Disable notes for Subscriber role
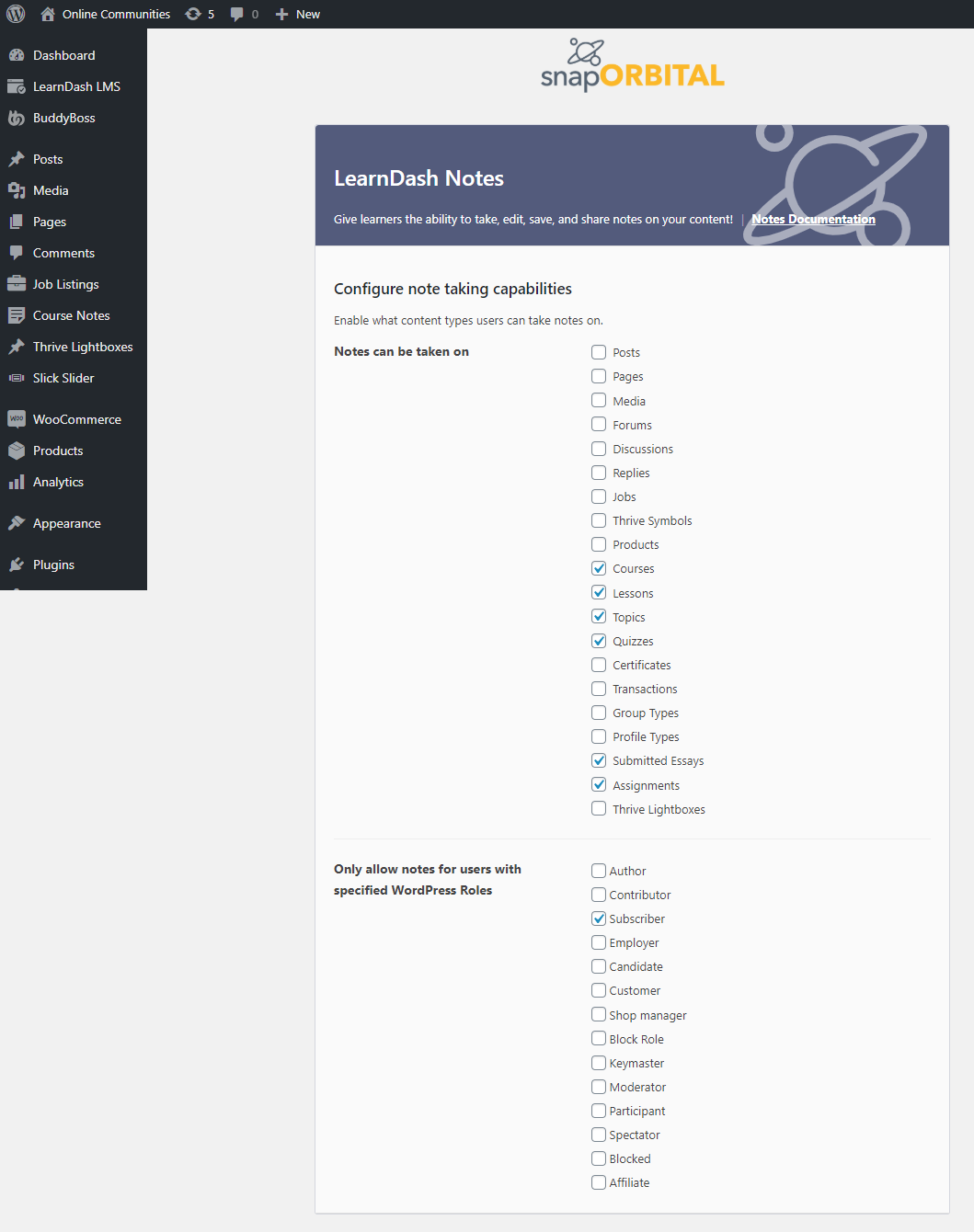The image size is (974, 1232). (599, 918)
